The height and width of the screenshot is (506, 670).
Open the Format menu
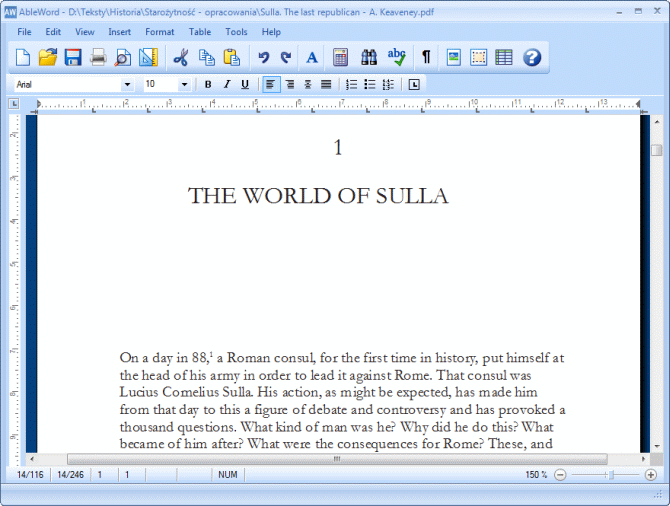(x=159, y=32)
